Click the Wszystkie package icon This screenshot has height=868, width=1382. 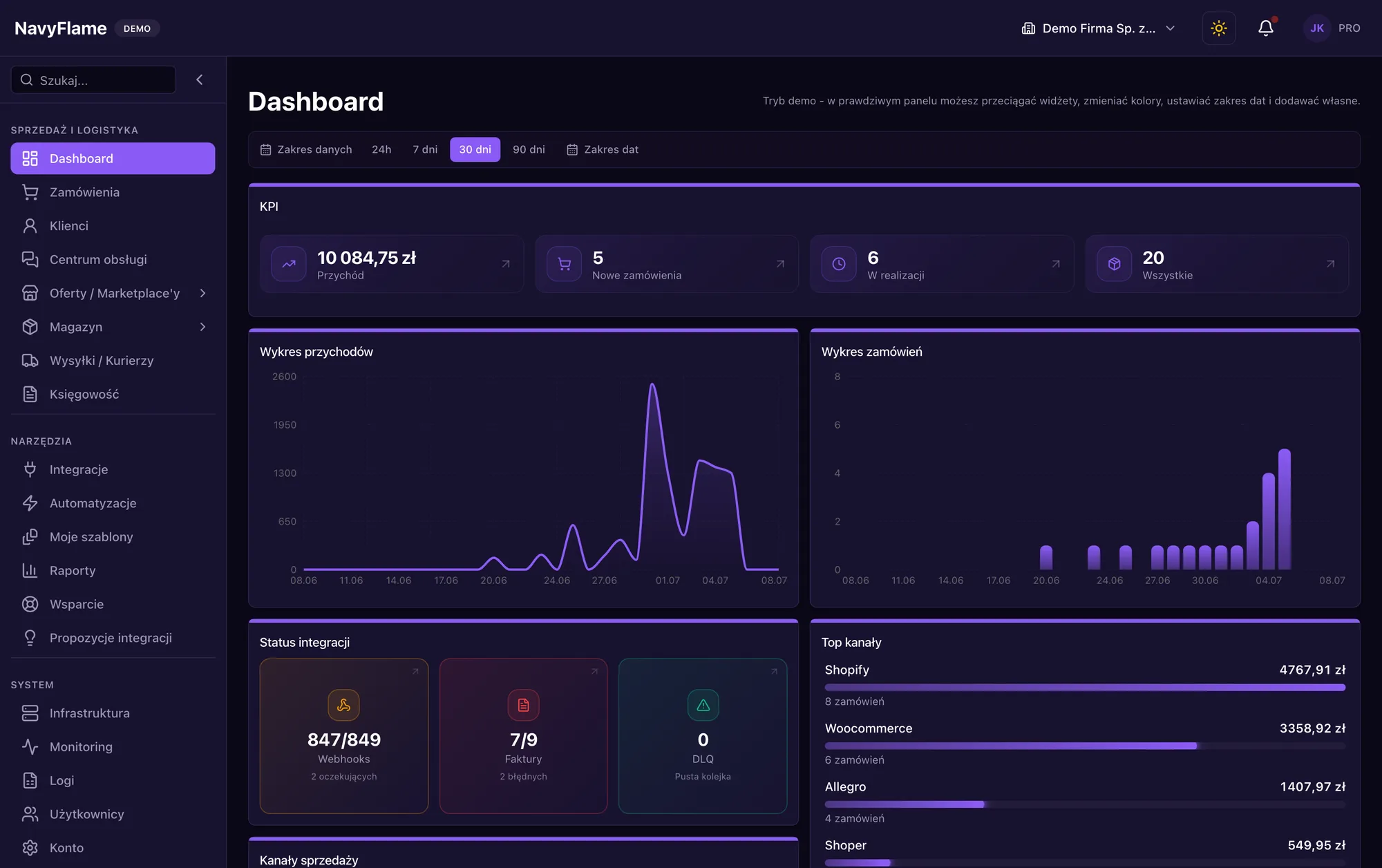click(1114, 264)
